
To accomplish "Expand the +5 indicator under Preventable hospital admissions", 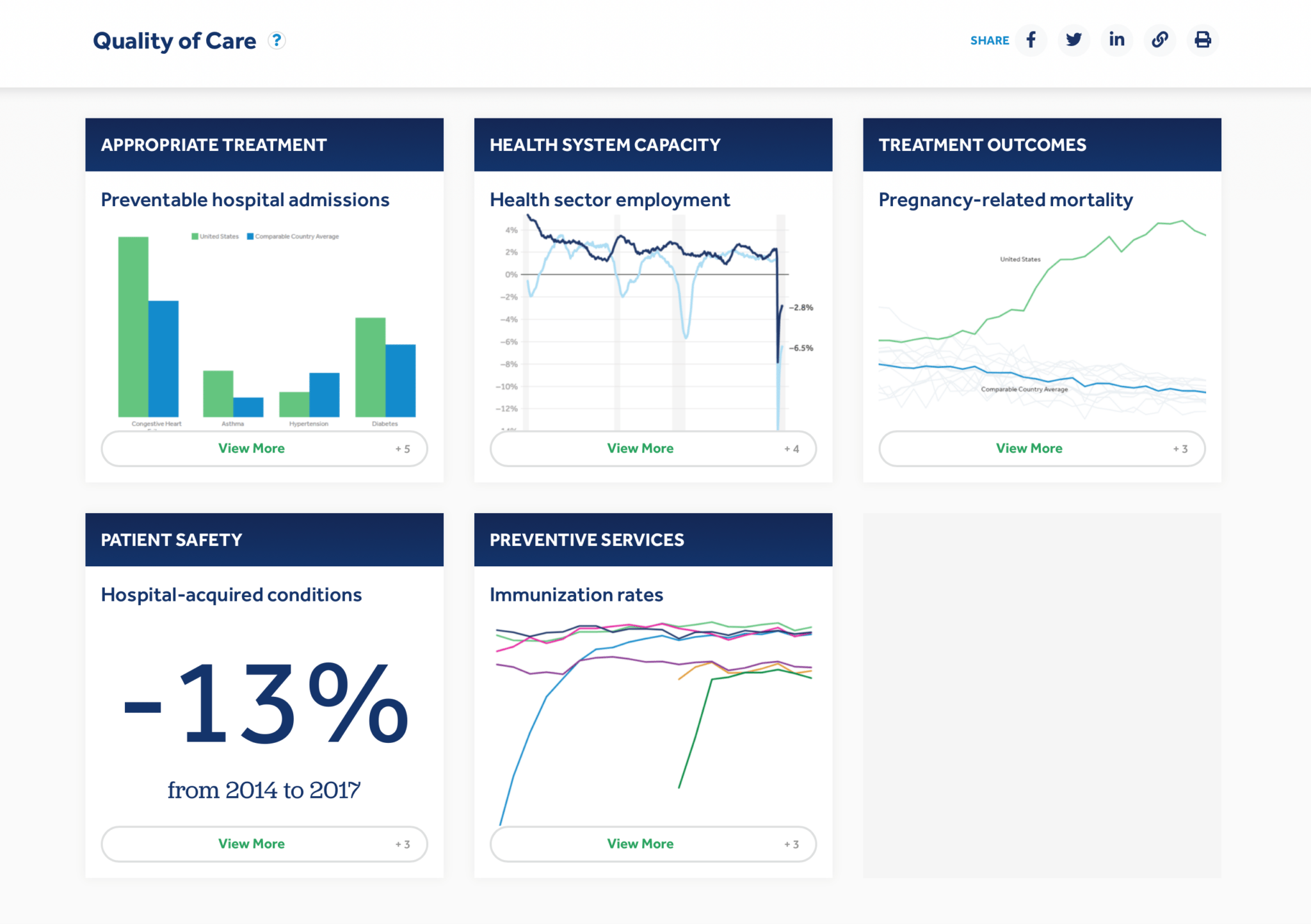I will (x=403, y=449).
